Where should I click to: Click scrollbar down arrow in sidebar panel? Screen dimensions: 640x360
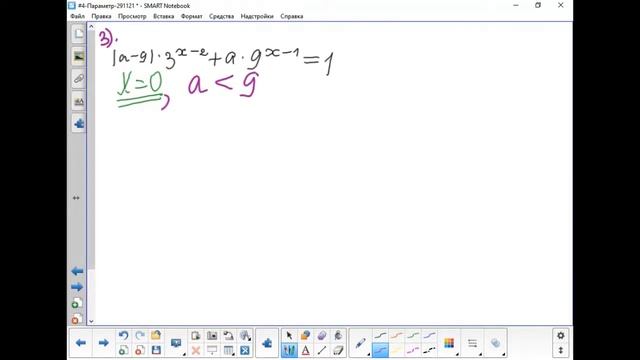91,322
